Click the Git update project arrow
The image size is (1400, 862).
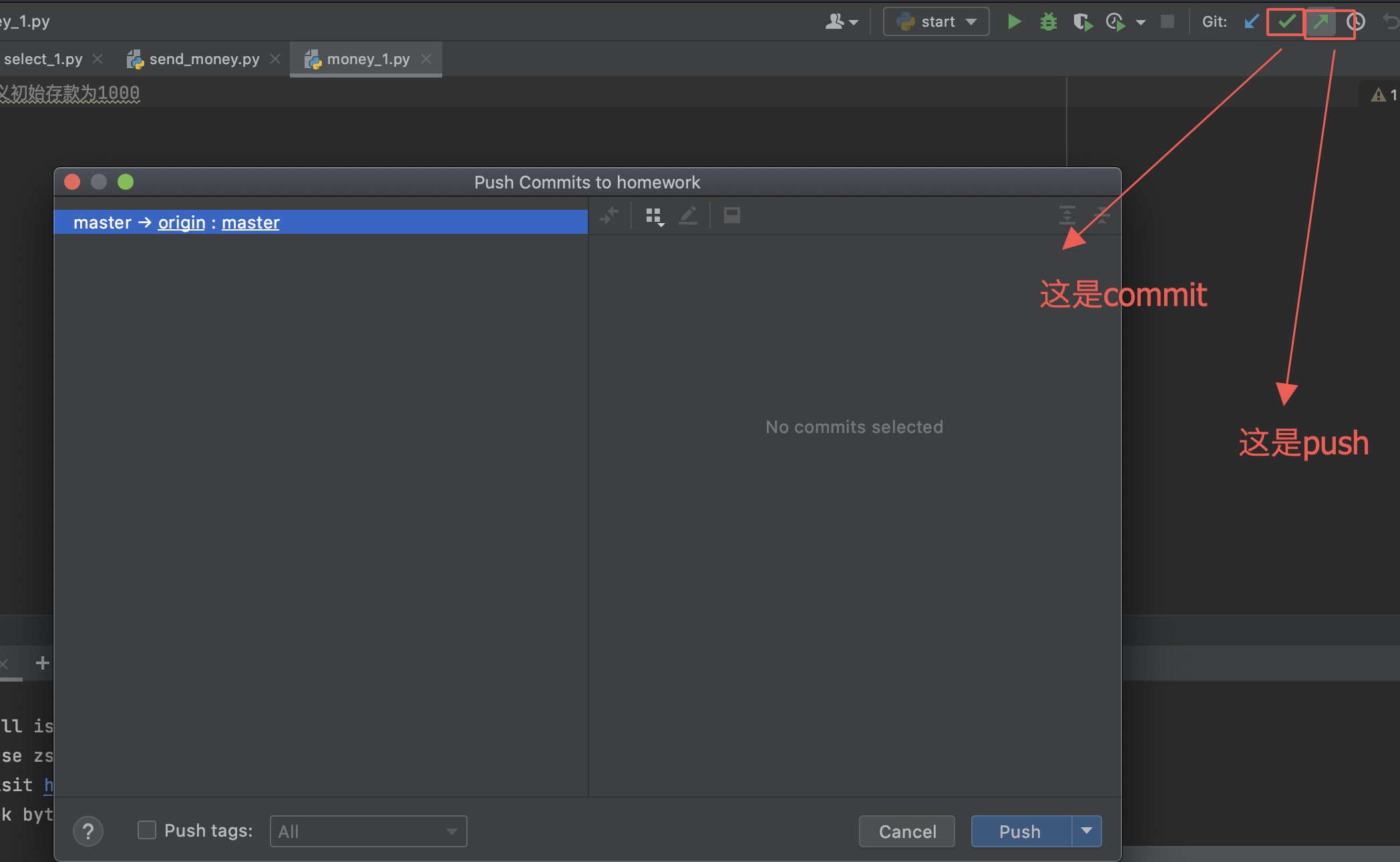(x=1252, y=22)
